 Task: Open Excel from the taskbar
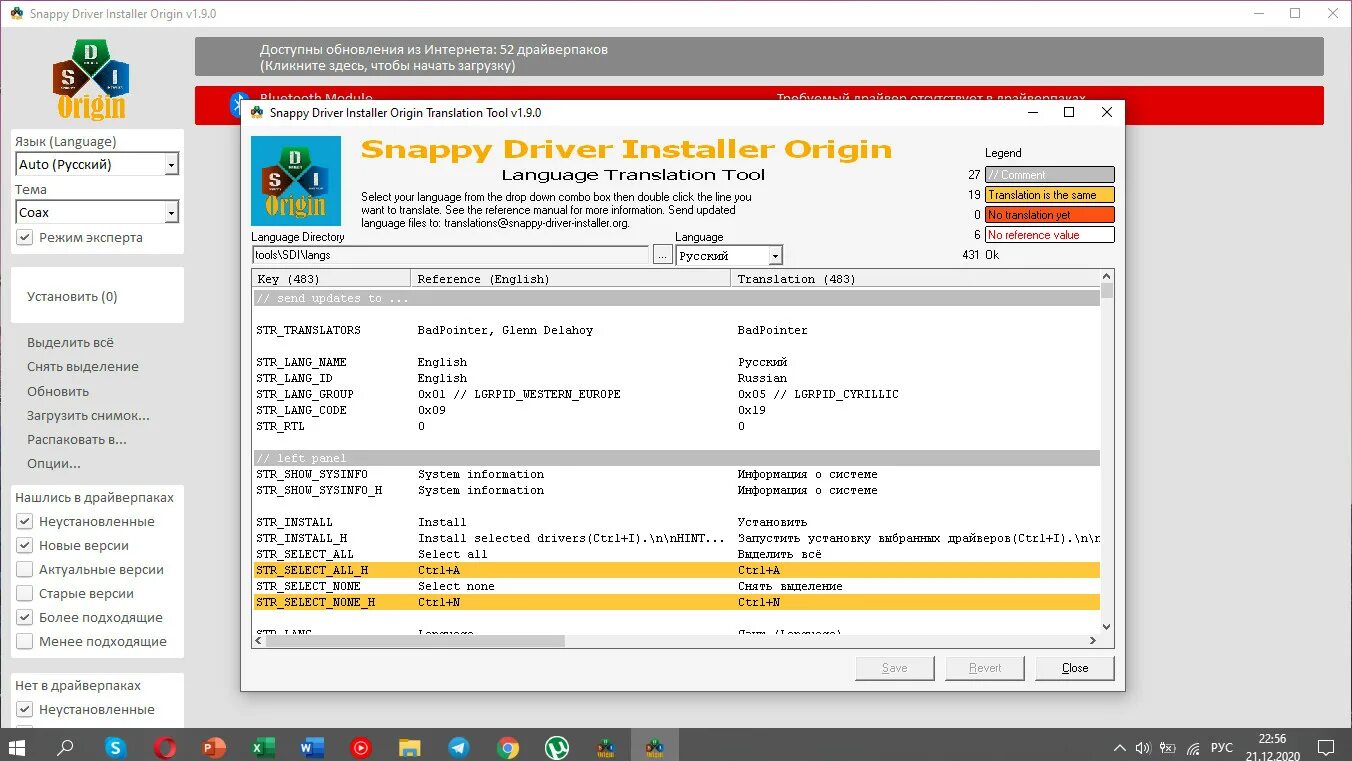click(x=263, y=747)
